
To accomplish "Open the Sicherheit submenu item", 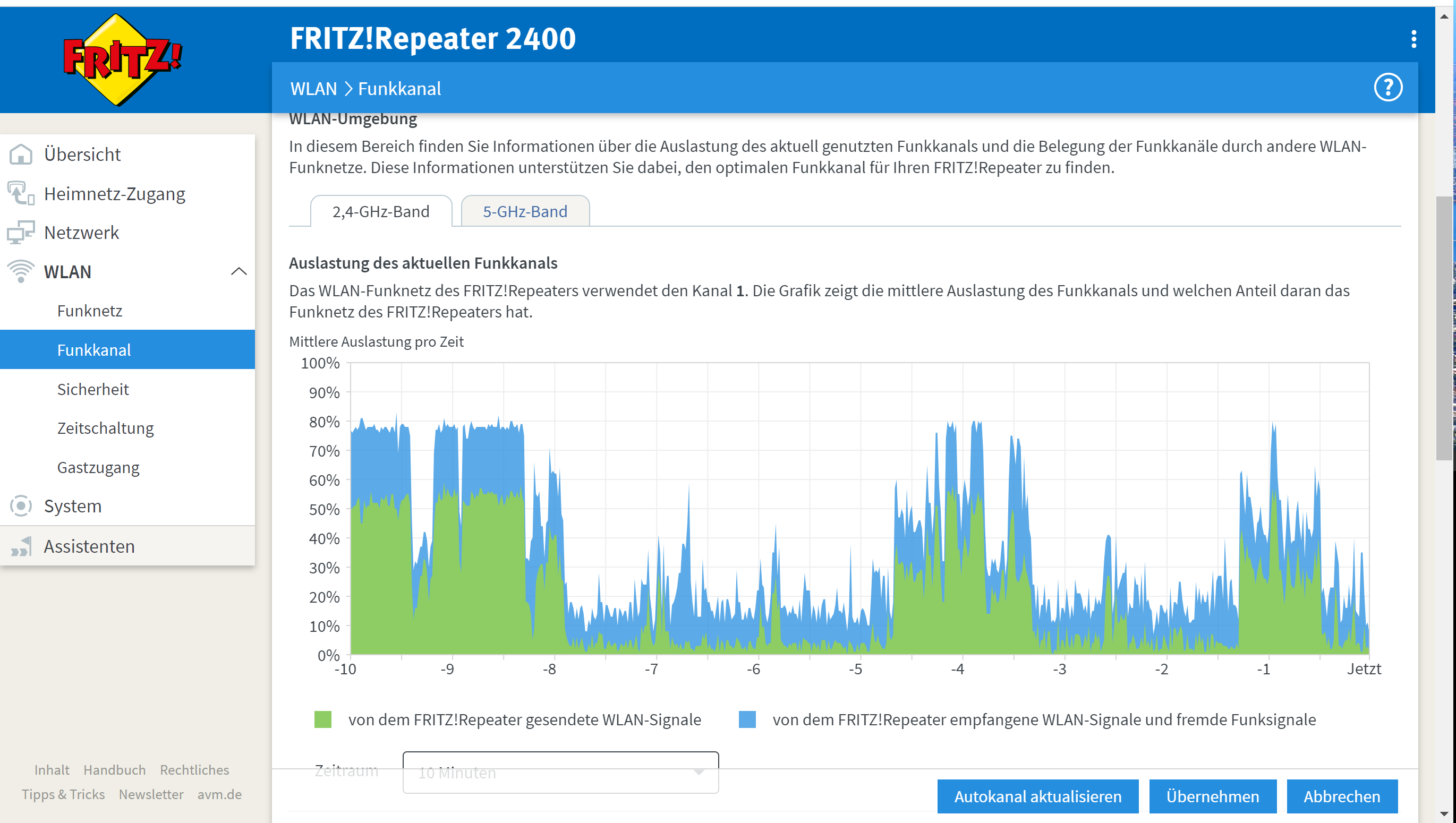I will point(93,389).
